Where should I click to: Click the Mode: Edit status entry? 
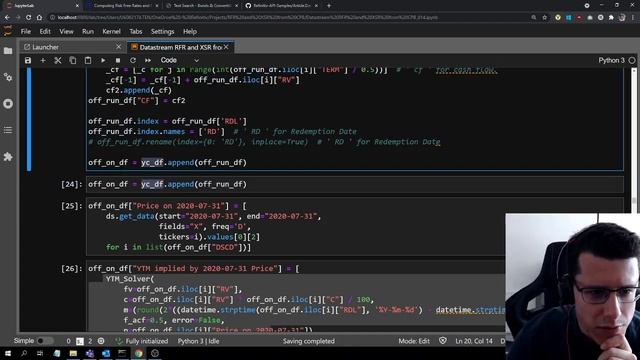tap(414, 341)
